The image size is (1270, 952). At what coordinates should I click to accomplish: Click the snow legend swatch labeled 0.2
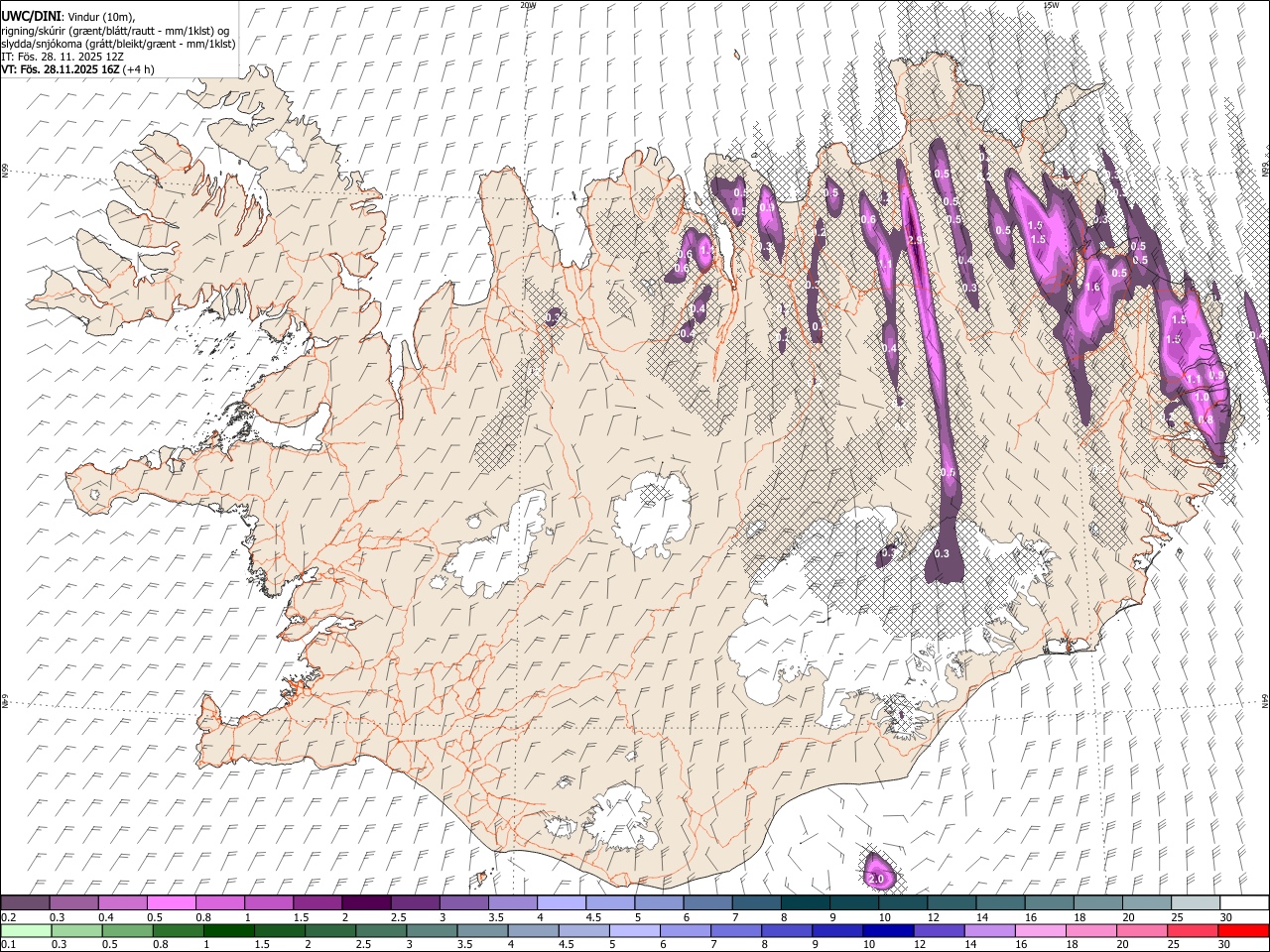point(25,903)
